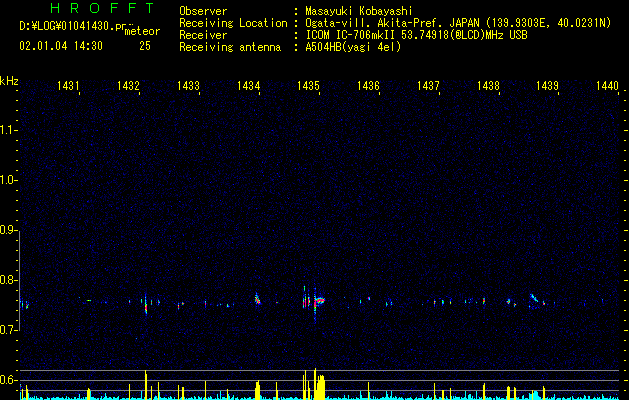
Task: Click the 'Observer' field label
Action: 203,11
